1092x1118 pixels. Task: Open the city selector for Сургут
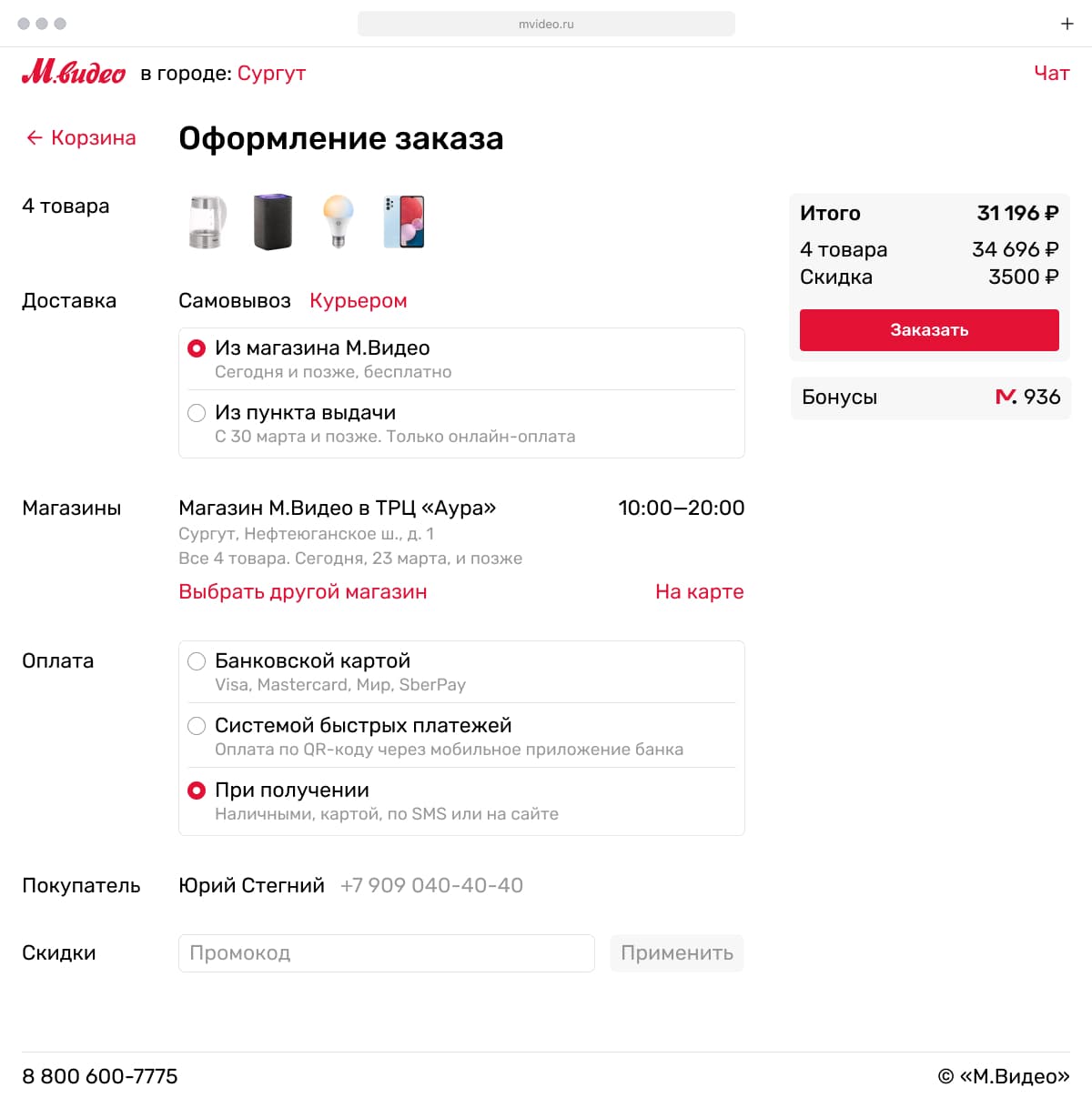[x=270, y=73]
